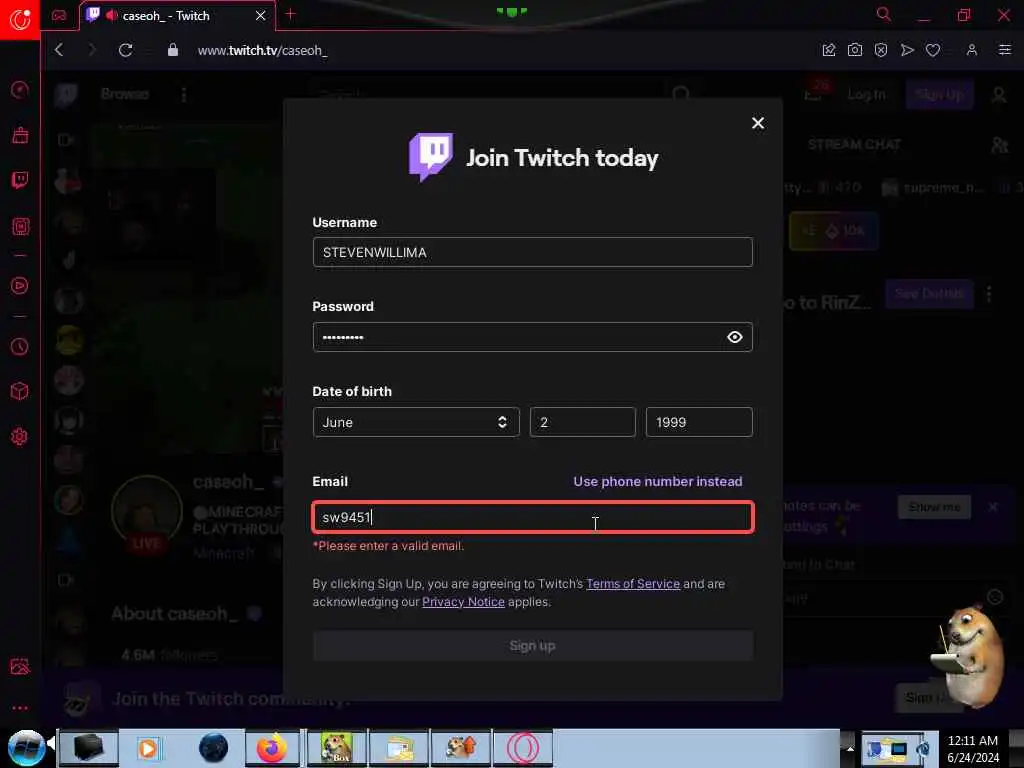Open the Easy Setup sliders menu
The height and width of the screenshot is (768, 1024).
pyautogui.click(x=1005, y=50)
